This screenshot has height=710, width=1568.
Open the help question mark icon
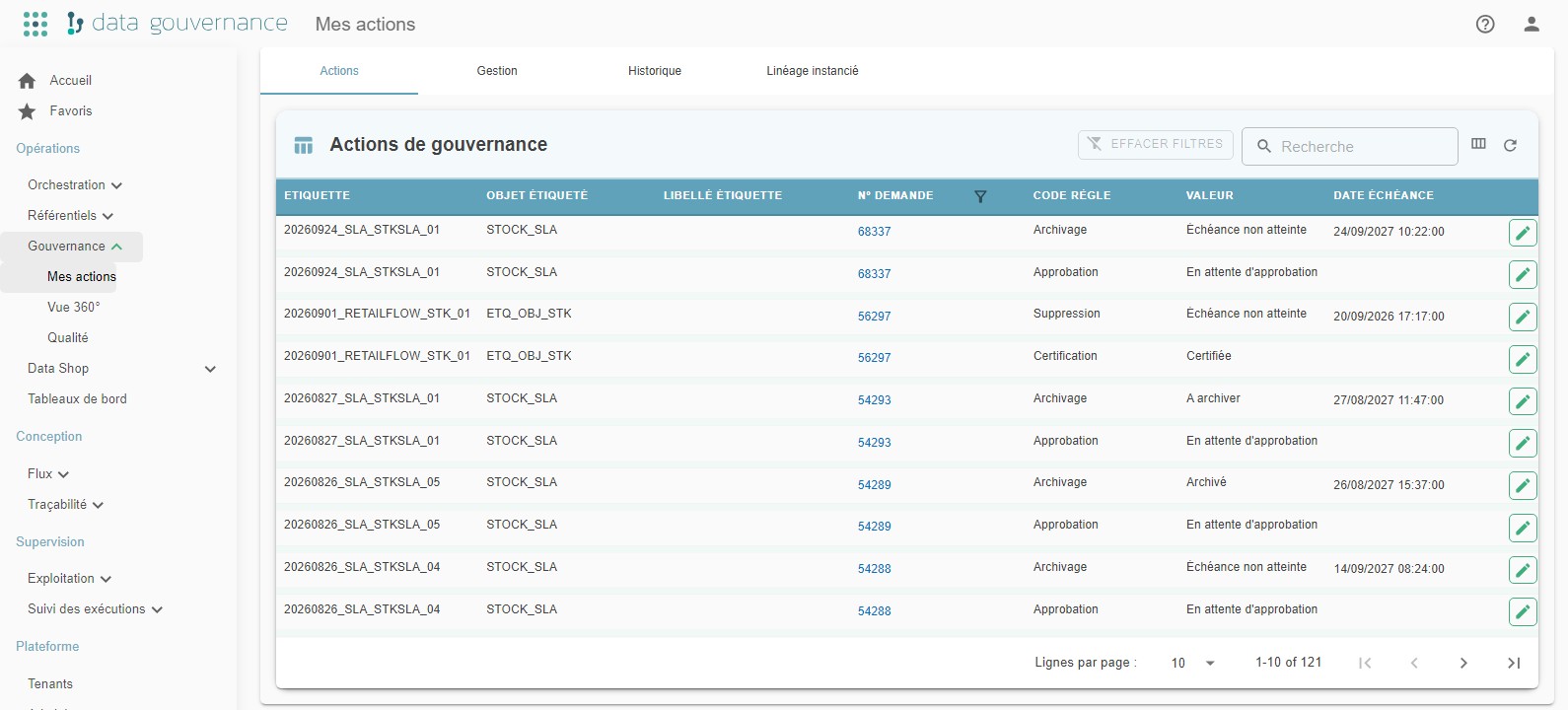click(1485, 24)
